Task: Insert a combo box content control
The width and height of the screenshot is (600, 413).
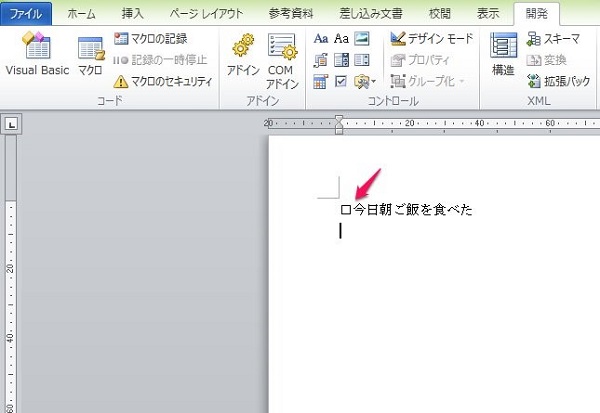Action: [x=341, y=60]
